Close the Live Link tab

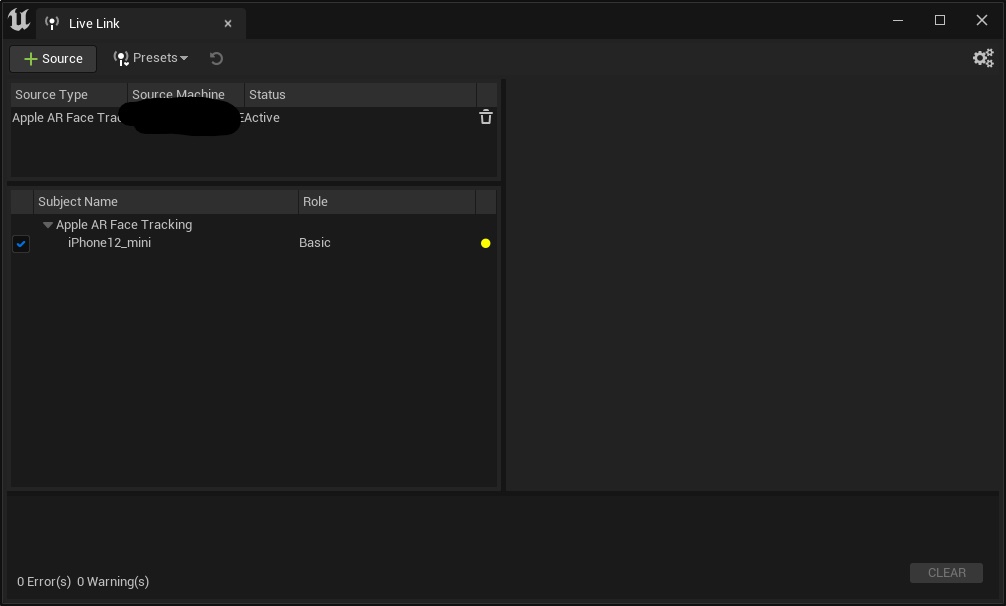click(x=228, y=24)
